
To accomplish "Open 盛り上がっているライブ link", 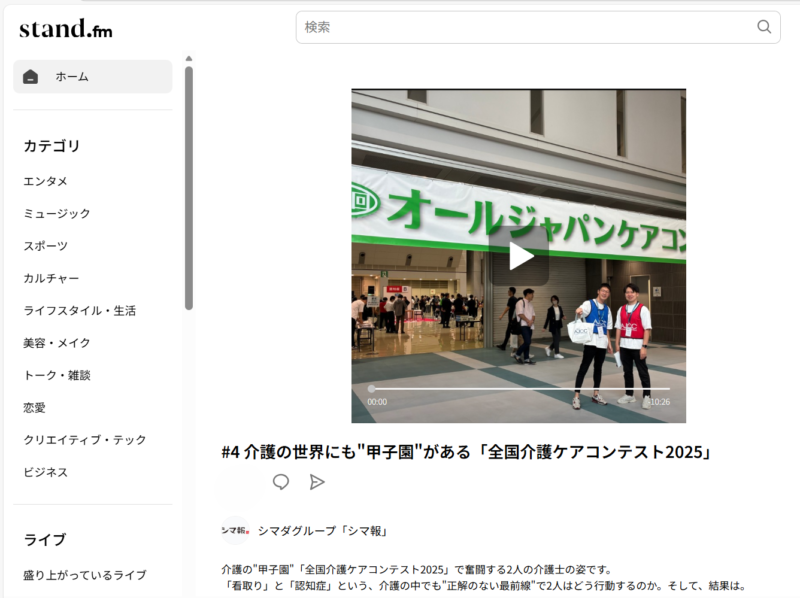I will [x=85, y=575].
